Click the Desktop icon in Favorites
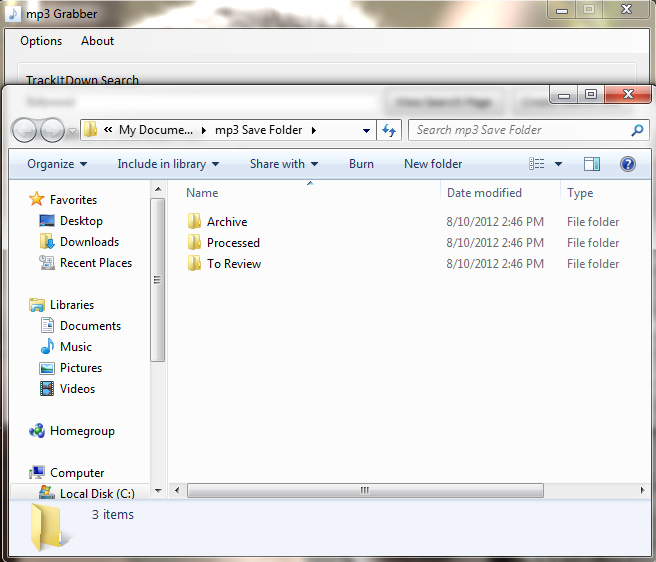Screen dimensions: 656x562 47,221
